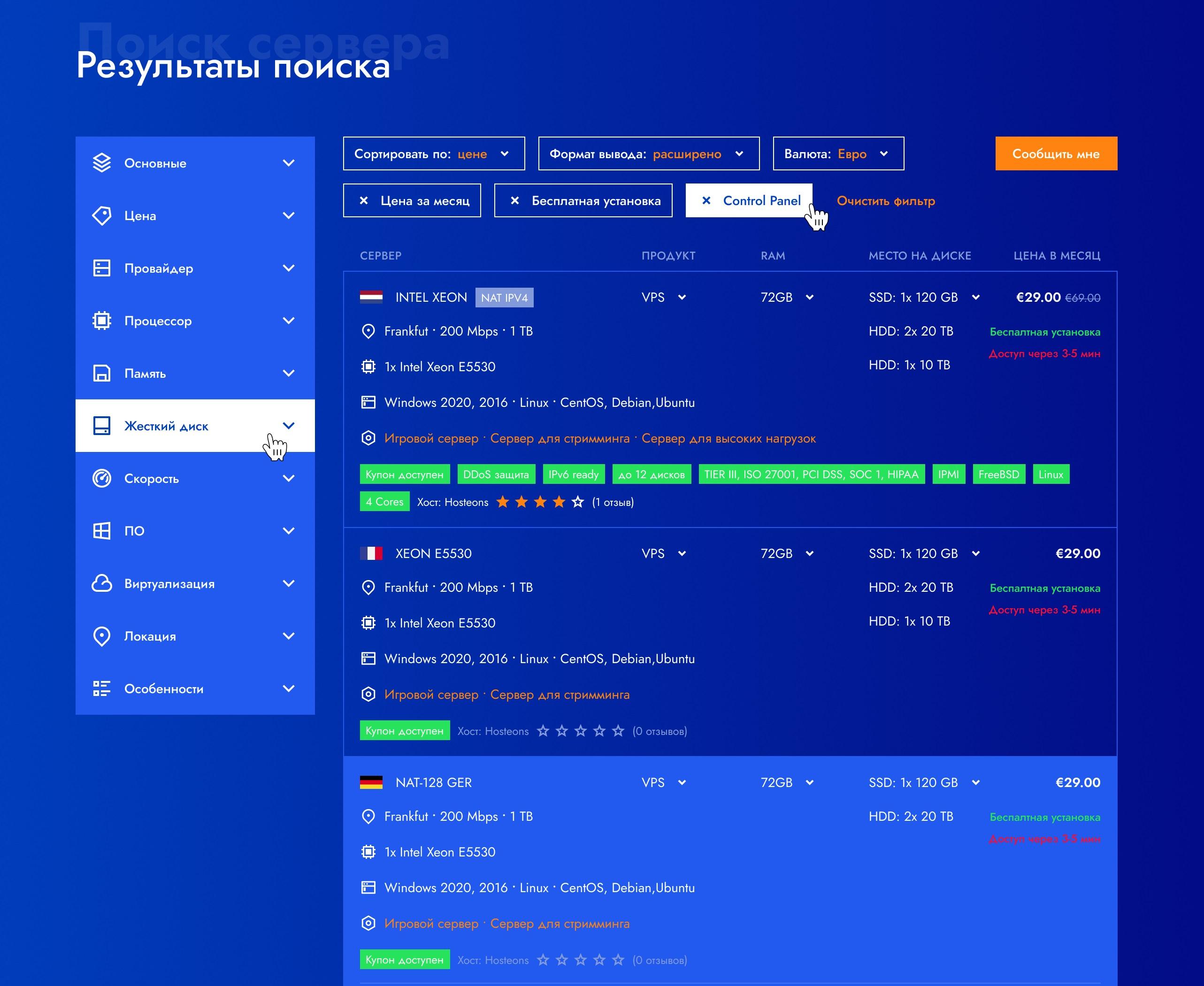Expand SSD disk dropdown on NAT-128 GER row
Viewport: 1204px width, 986px height.
(x=976, y=782)
